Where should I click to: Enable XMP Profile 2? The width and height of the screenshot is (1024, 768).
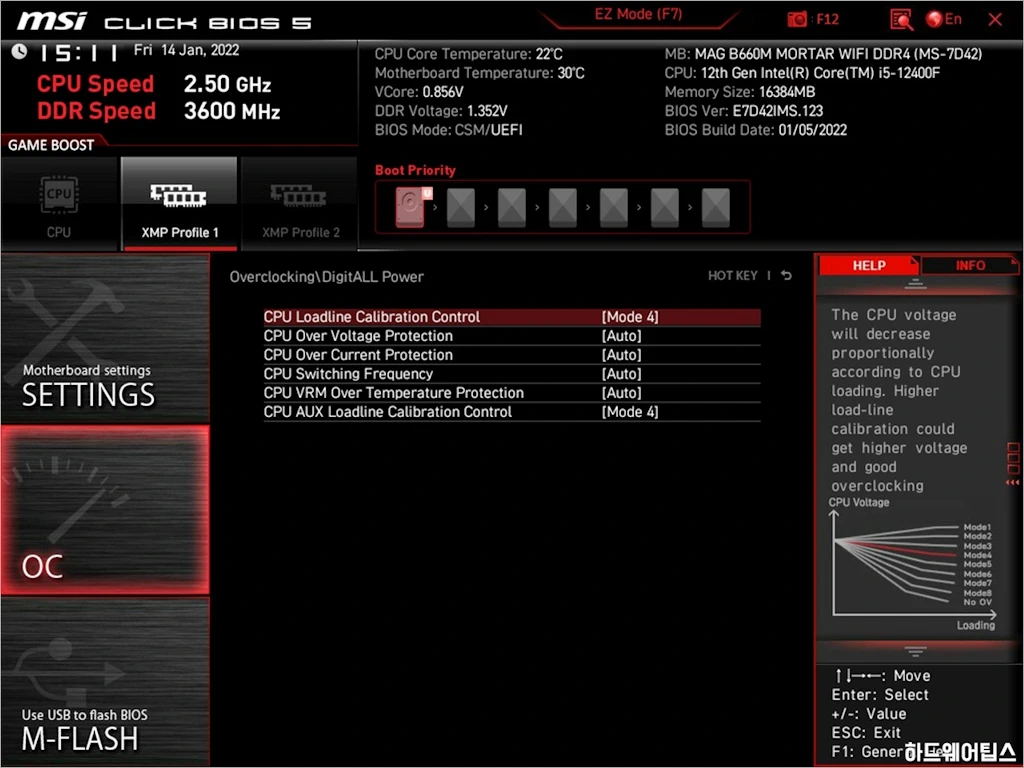click(x=300, y=204)
